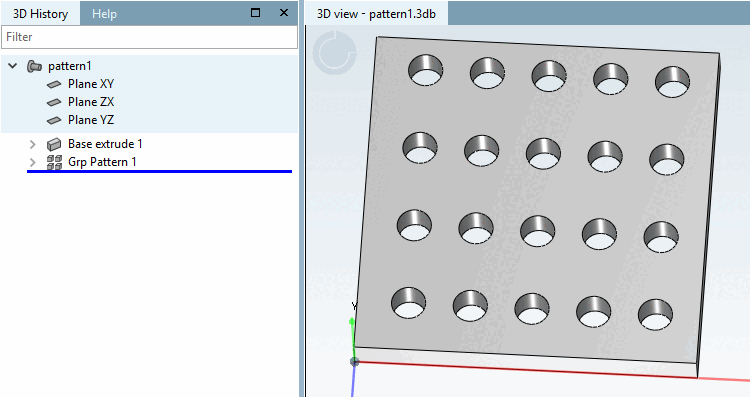Open the Help tab
The image size is (750, 397).
[x=104, y=14]
